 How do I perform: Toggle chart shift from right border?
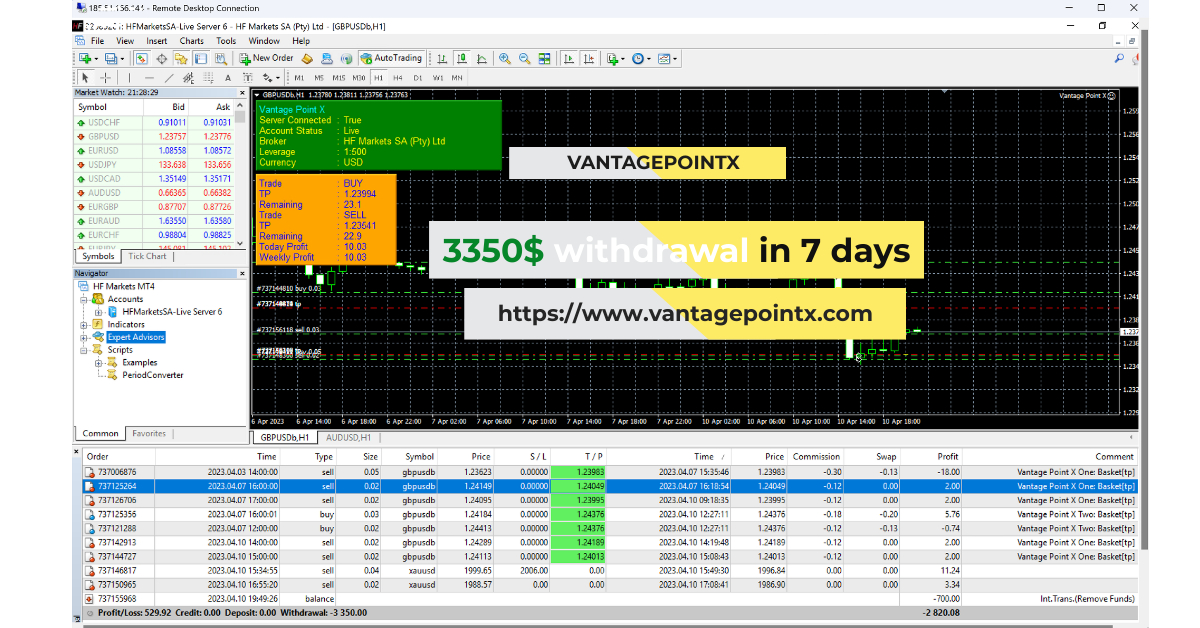pyautogui.click(x=588, y=58)
